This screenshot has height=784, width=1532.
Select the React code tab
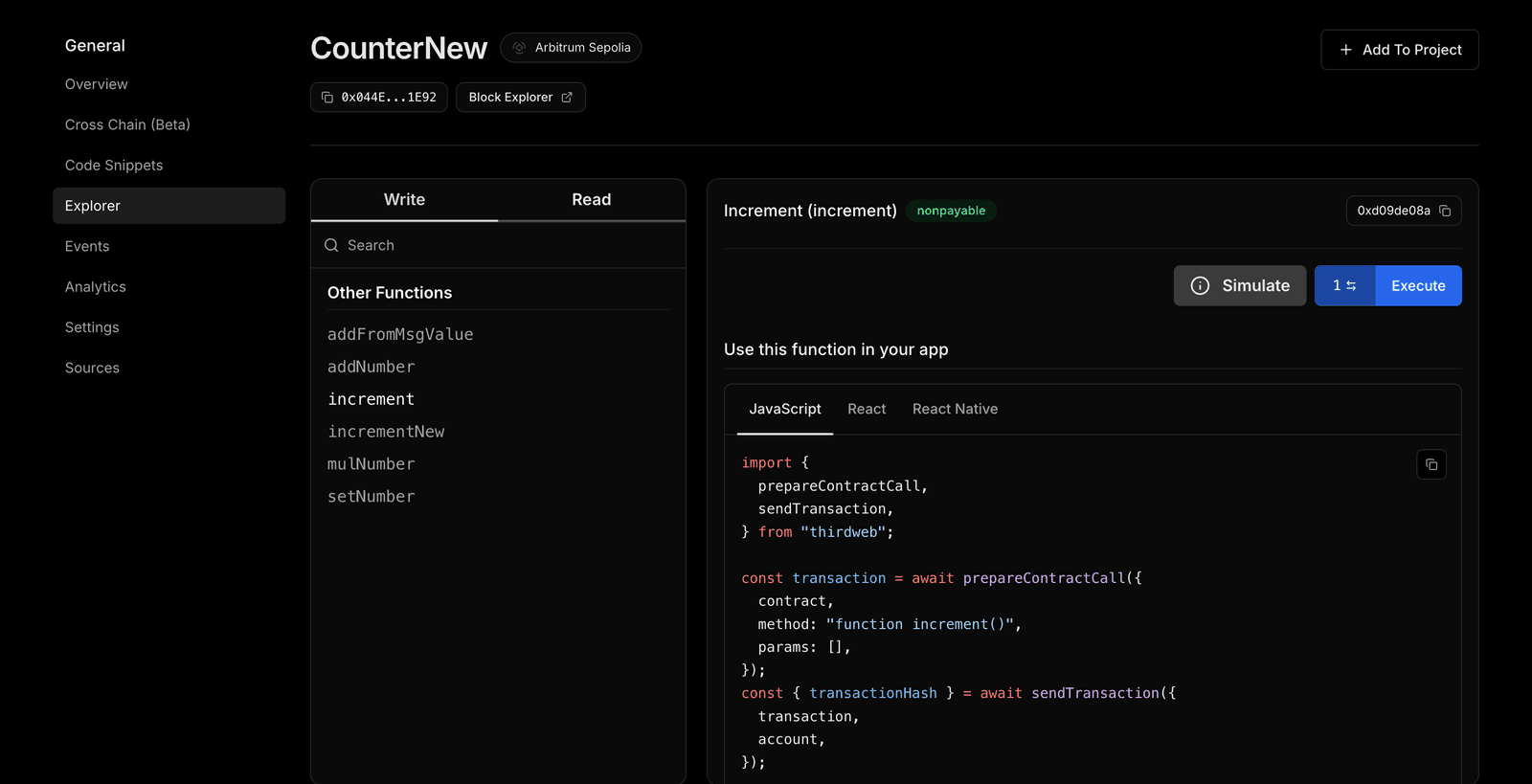[867, 410]
